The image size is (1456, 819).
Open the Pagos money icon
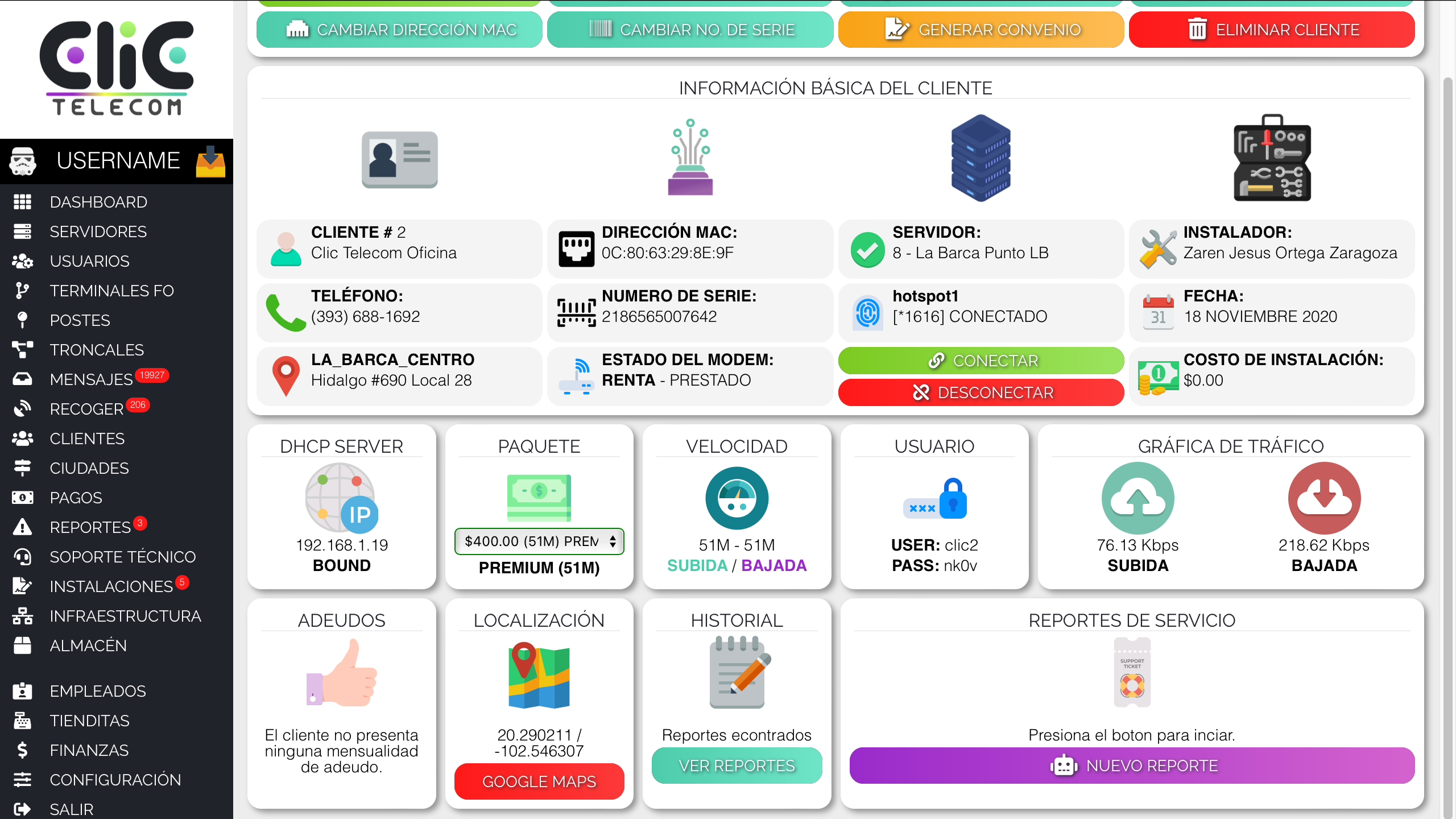(22, 498)
